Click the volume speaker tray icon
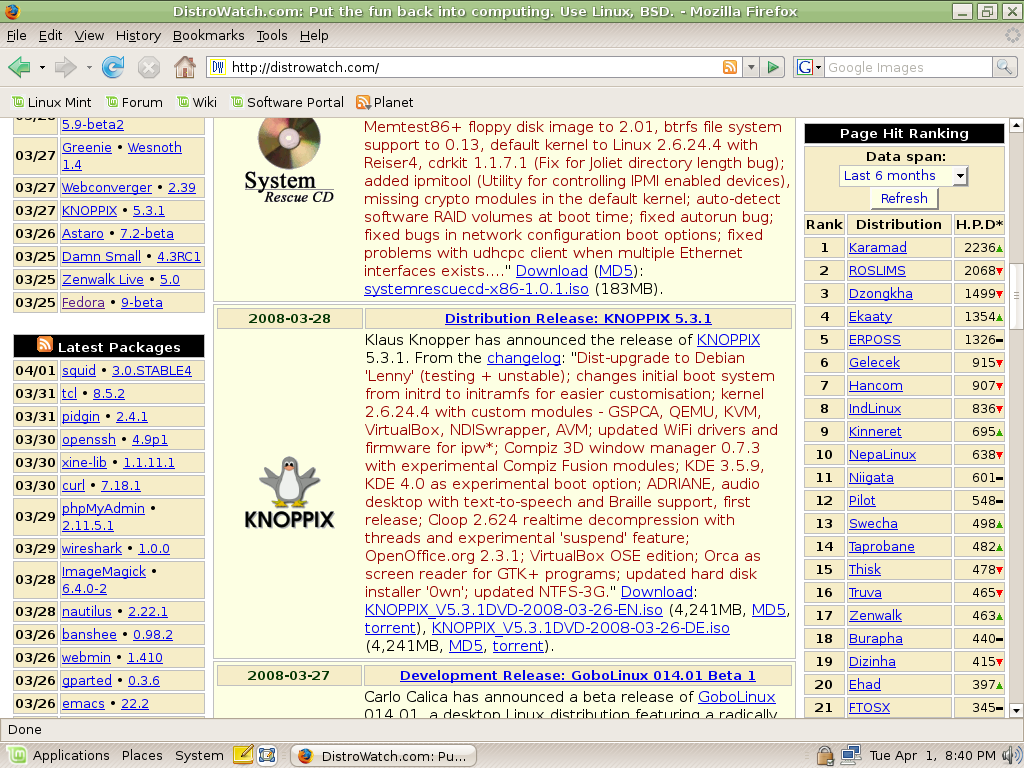 tap(1012, 756)
